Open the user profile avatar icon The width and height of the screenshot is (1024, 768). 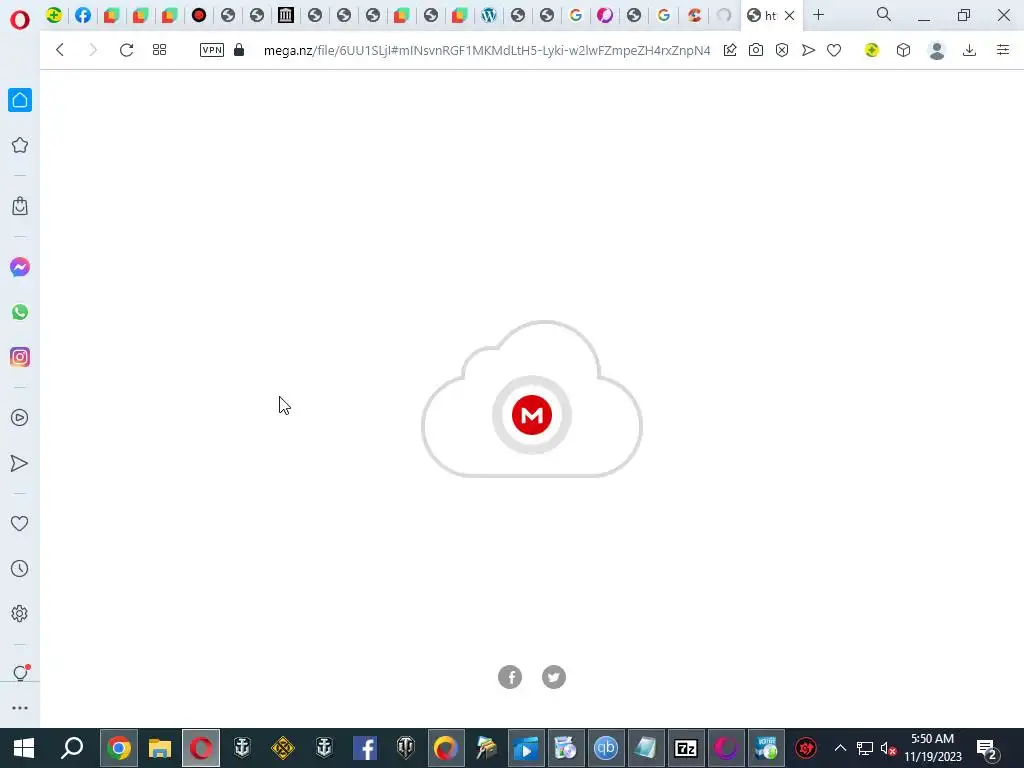(x=936, y=50)
